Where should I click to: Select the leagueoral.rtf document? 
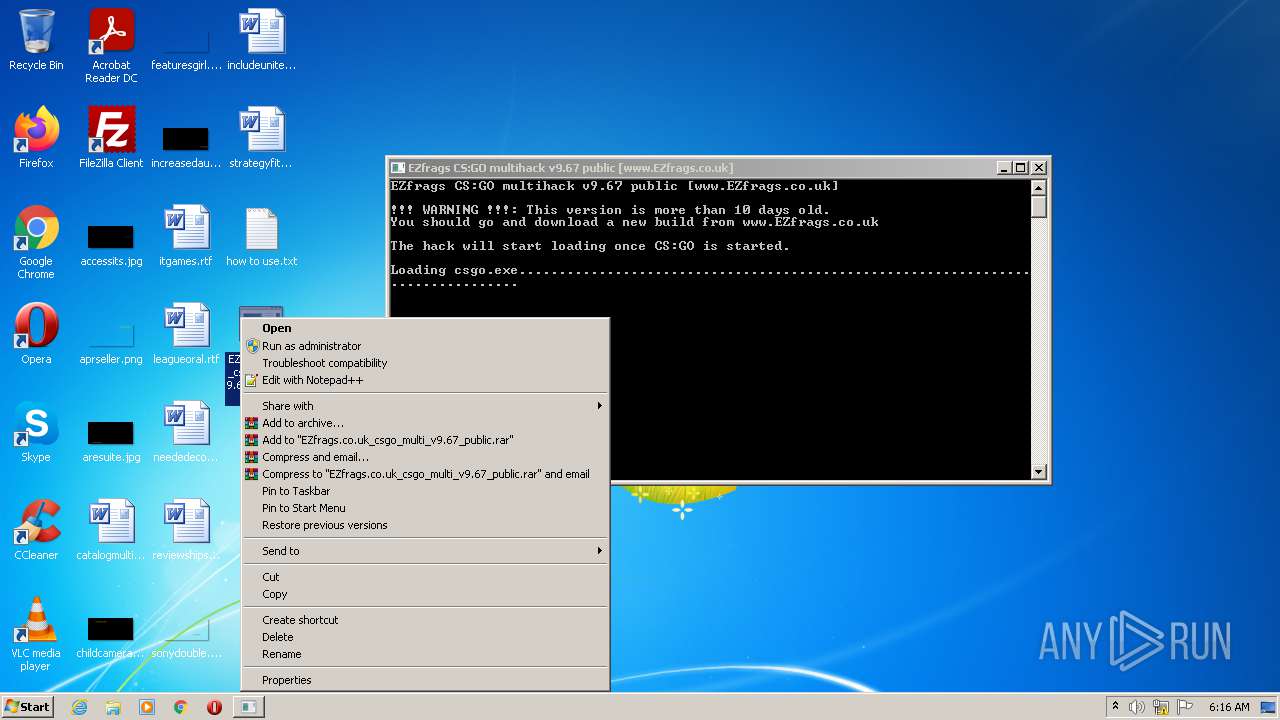click(186, 334)
